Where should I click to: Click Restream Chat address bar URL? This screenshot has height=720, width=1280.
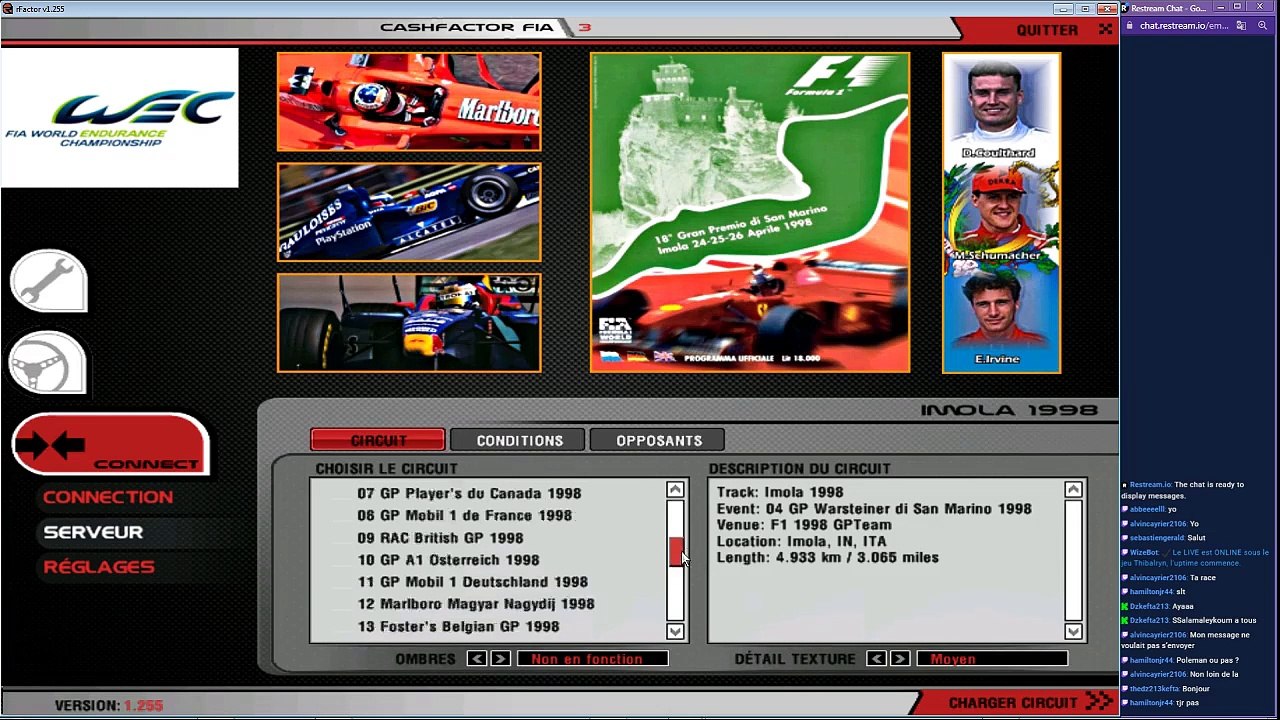coord(1183,26)
